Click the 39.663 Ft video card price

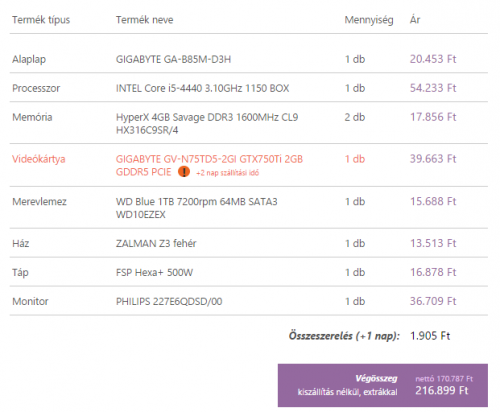coord(433,159)
